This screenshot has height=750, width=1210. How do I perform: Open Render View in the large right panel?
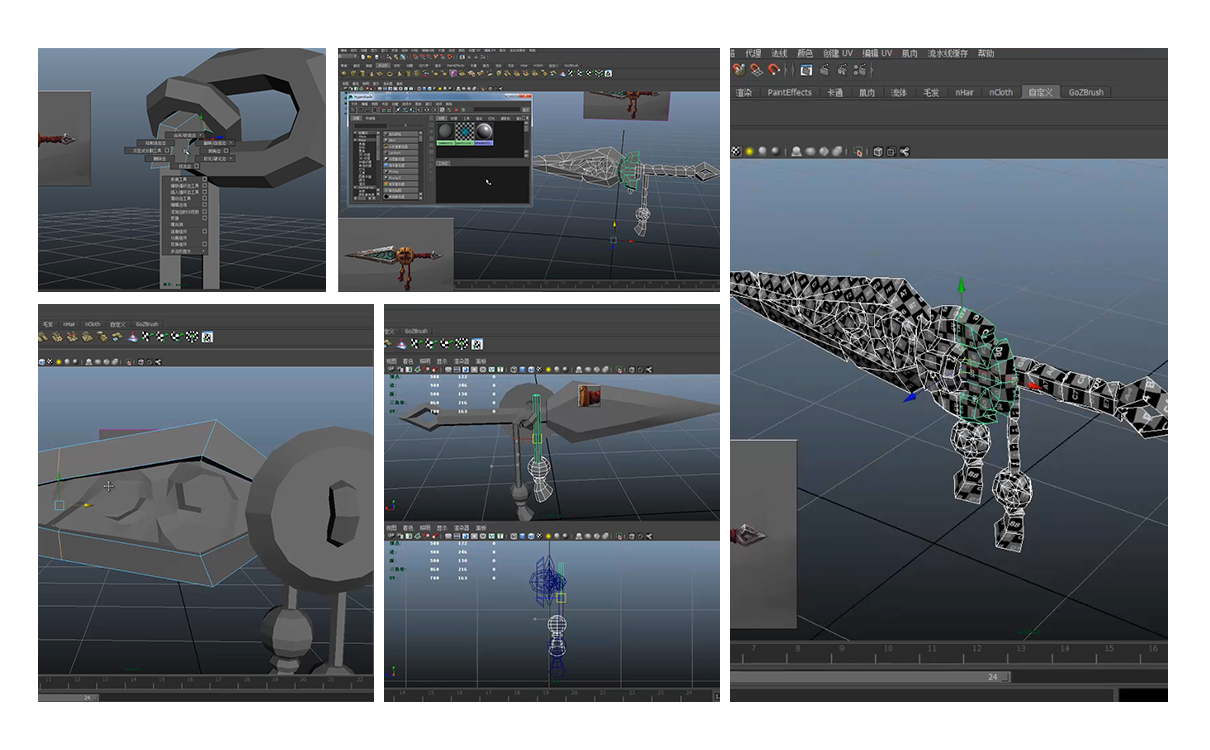tap(806, 70)
